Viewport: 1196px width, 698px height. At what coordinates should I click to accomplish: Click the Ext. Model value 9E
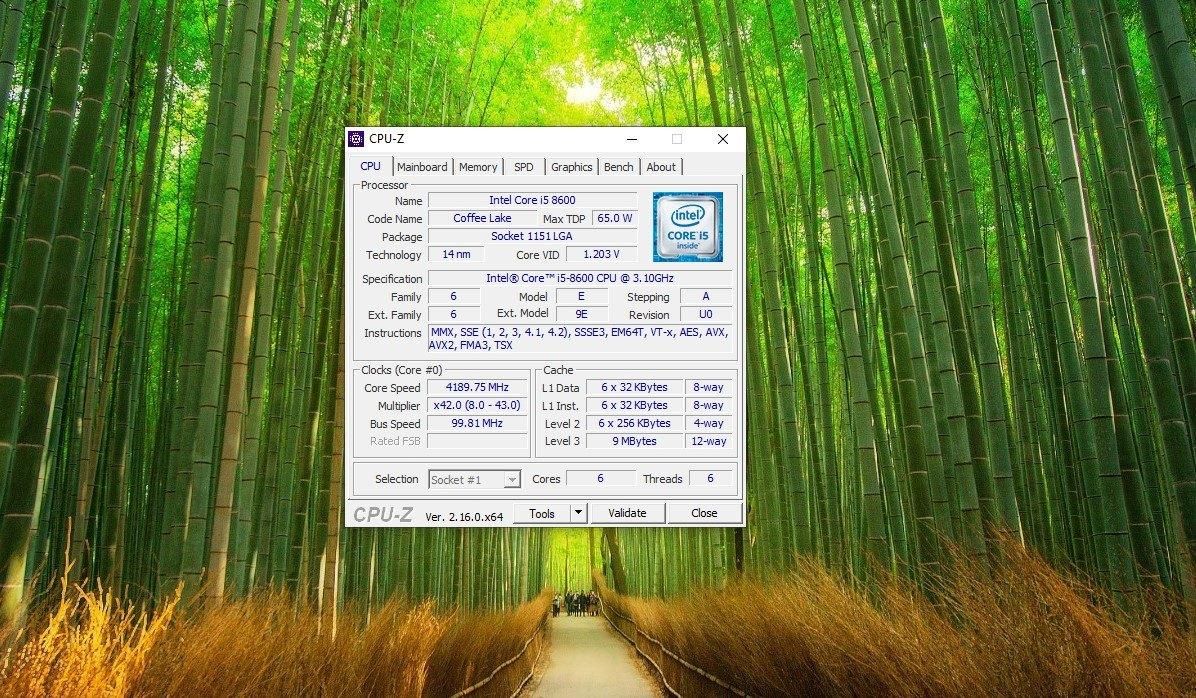[582, 314]
